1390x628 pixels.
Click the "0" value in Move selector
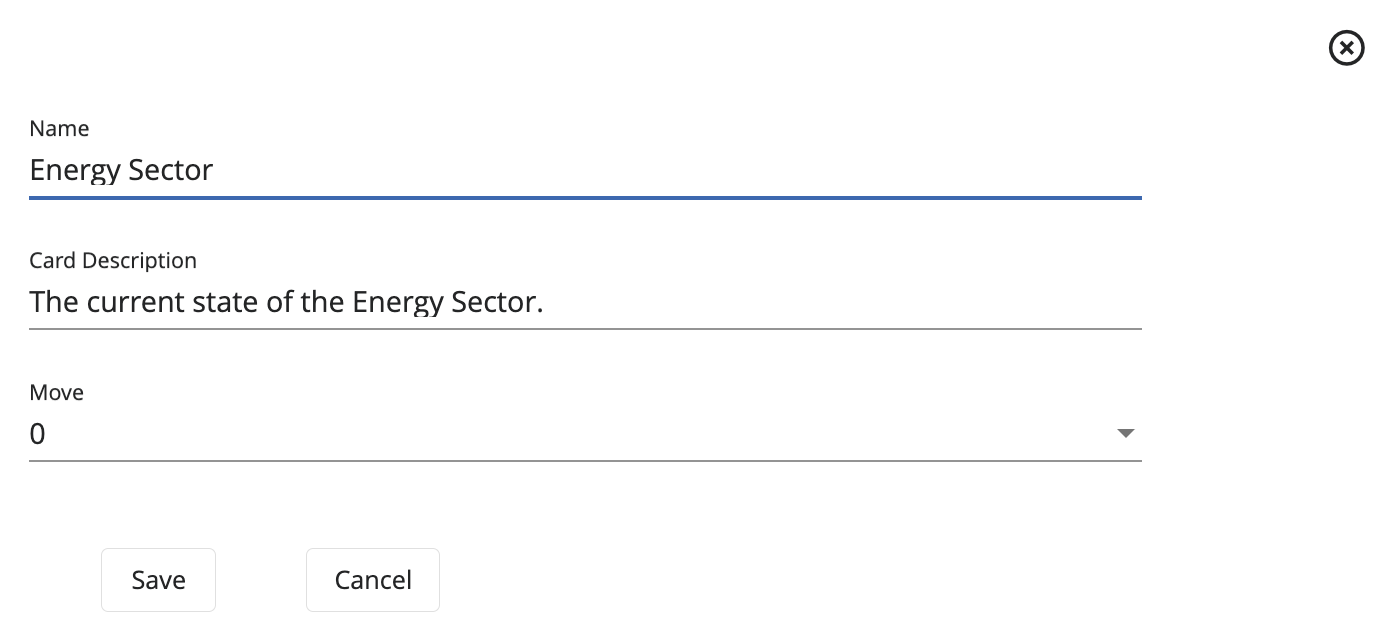(38, 434)
